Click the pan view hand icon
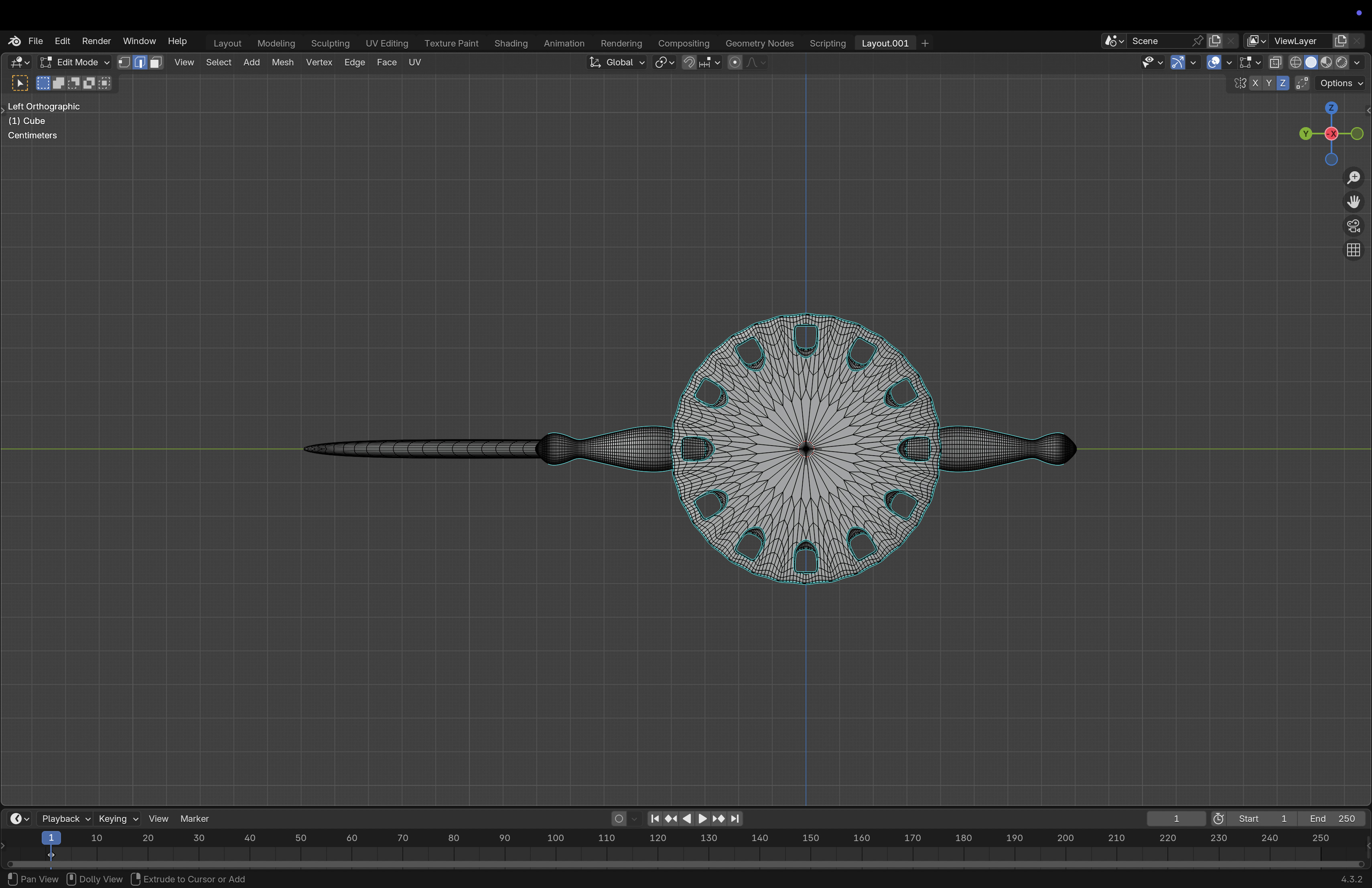The height and width of the screenshot is (888, 1372). pos(1354,202)
